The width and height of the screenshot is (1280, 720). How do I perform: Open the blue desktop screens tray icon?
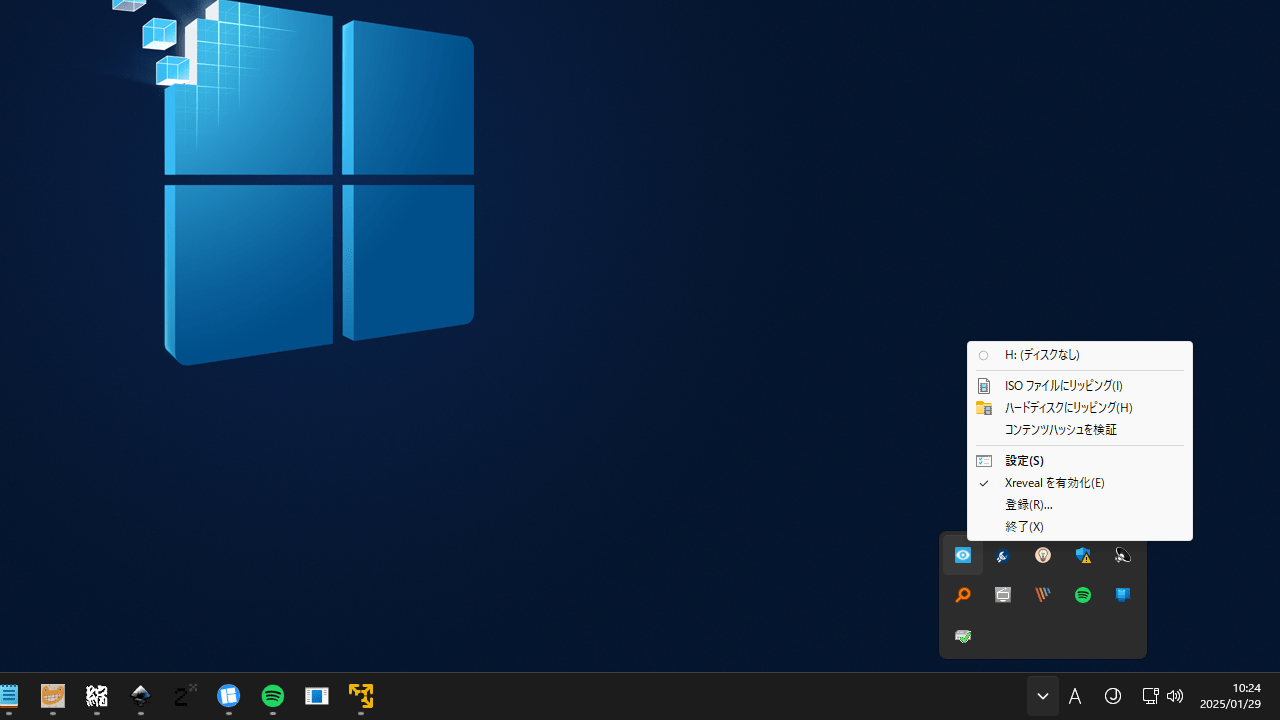1123,595
